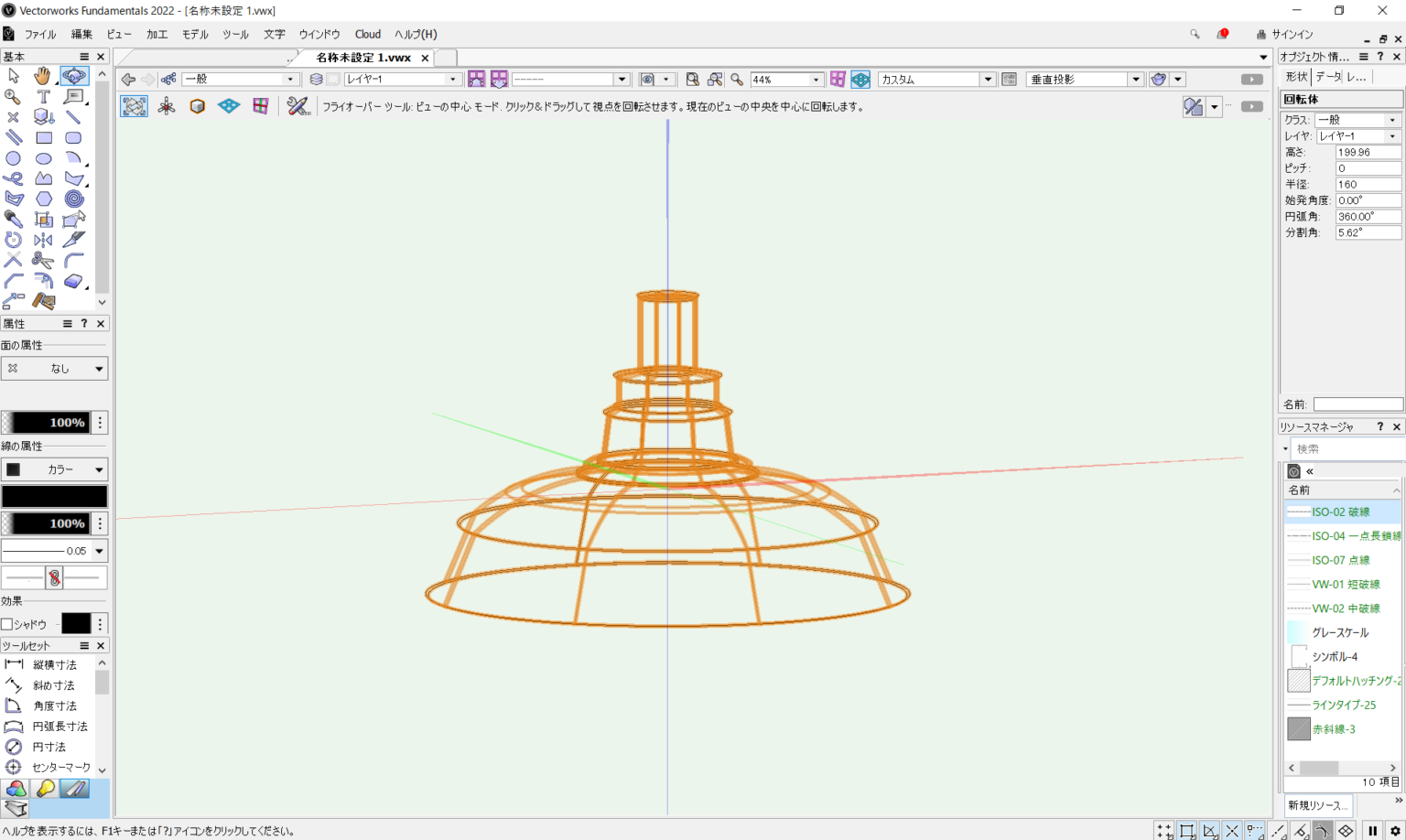Select the Flyover tool mode
The width and height of the screenshot is (1406, 840).
[x=135, y=107]
